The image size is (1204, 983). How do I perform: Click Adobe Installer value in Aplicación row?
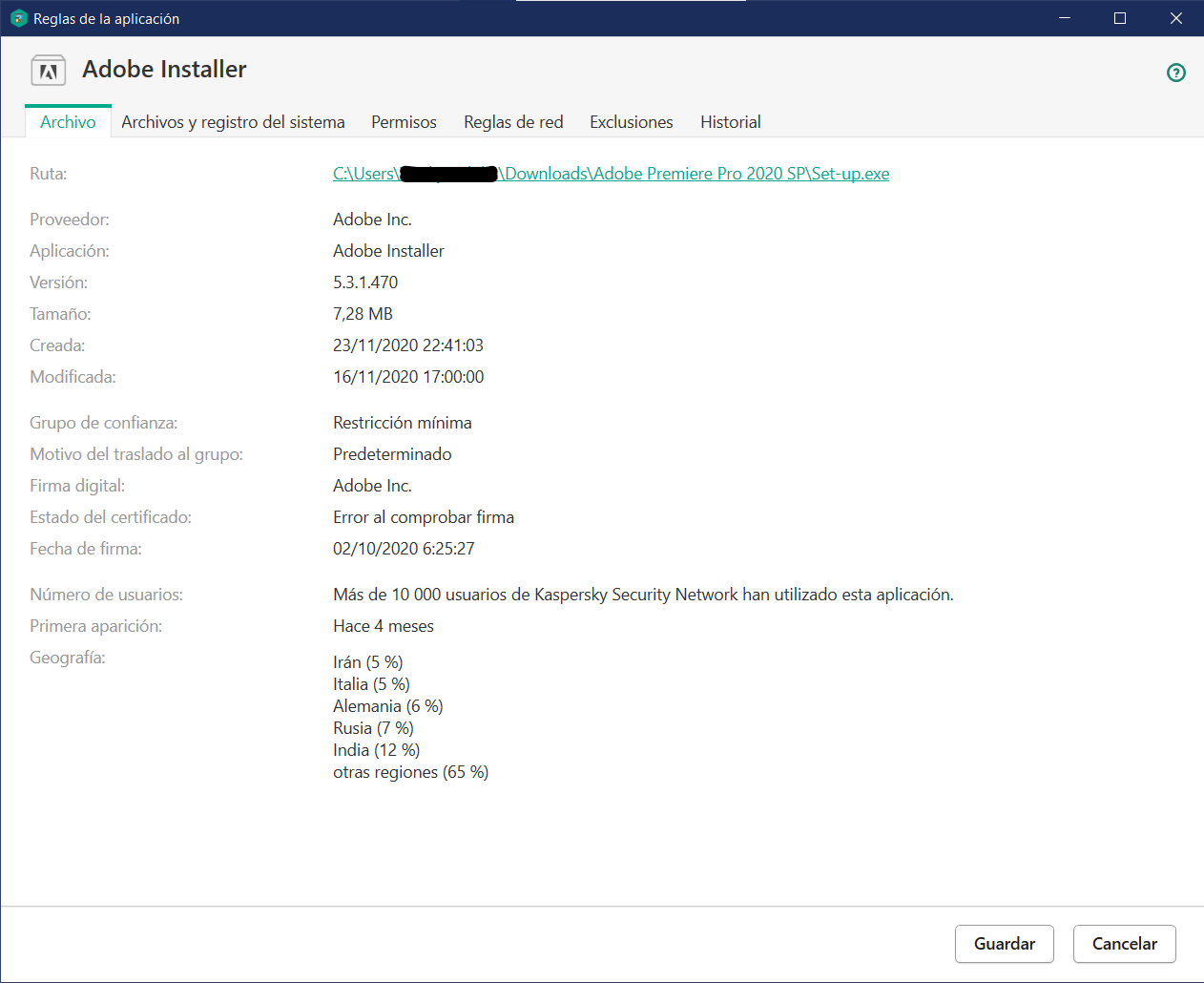point(388,251)
